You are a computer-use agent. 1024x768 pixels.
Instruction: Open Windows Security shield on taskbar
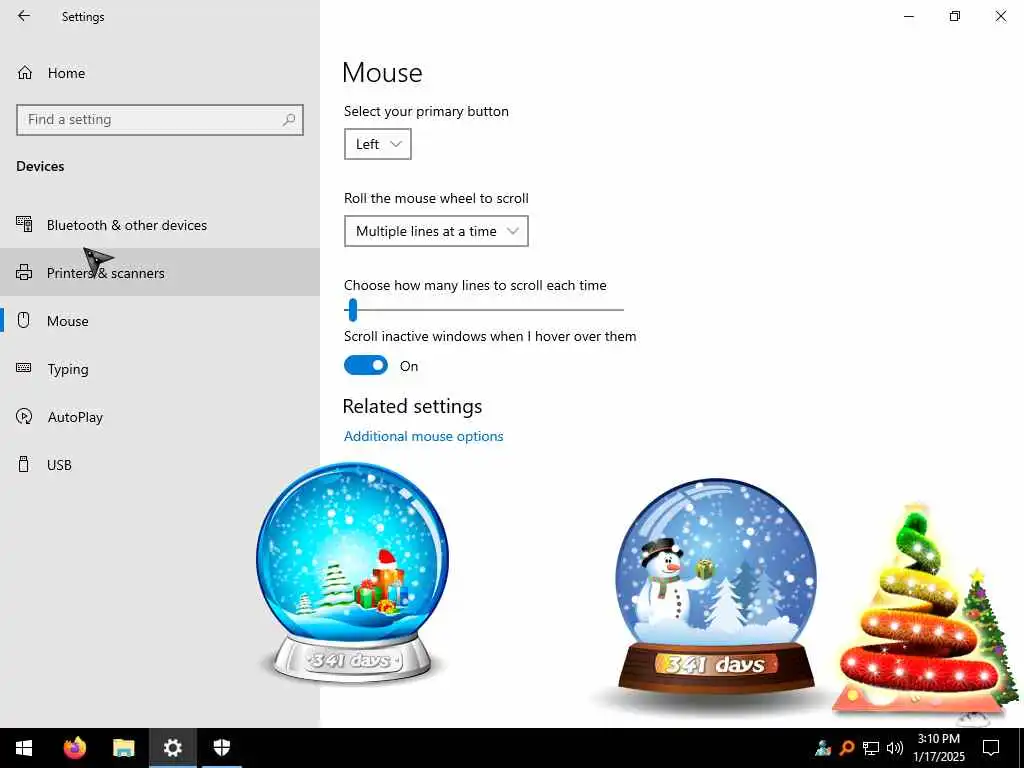click(x=222, y=748)
